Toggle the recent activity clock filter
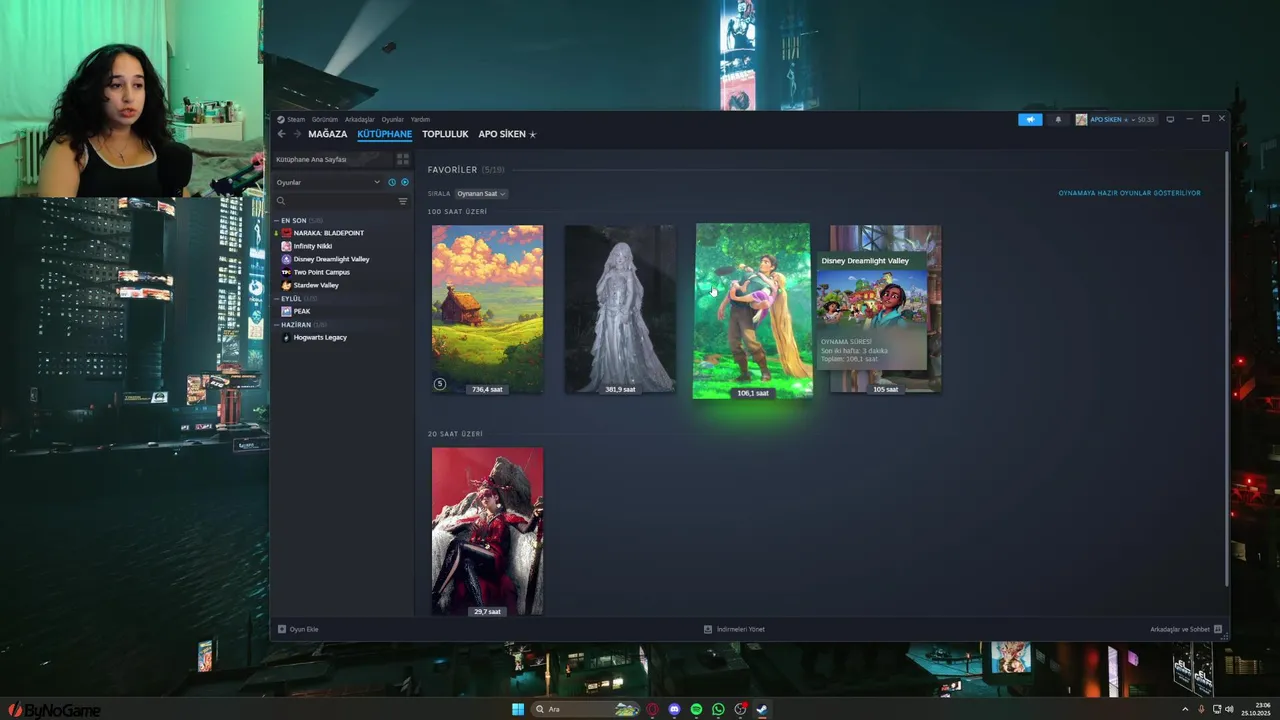The image size is (1280, 720). coord(392,182)
